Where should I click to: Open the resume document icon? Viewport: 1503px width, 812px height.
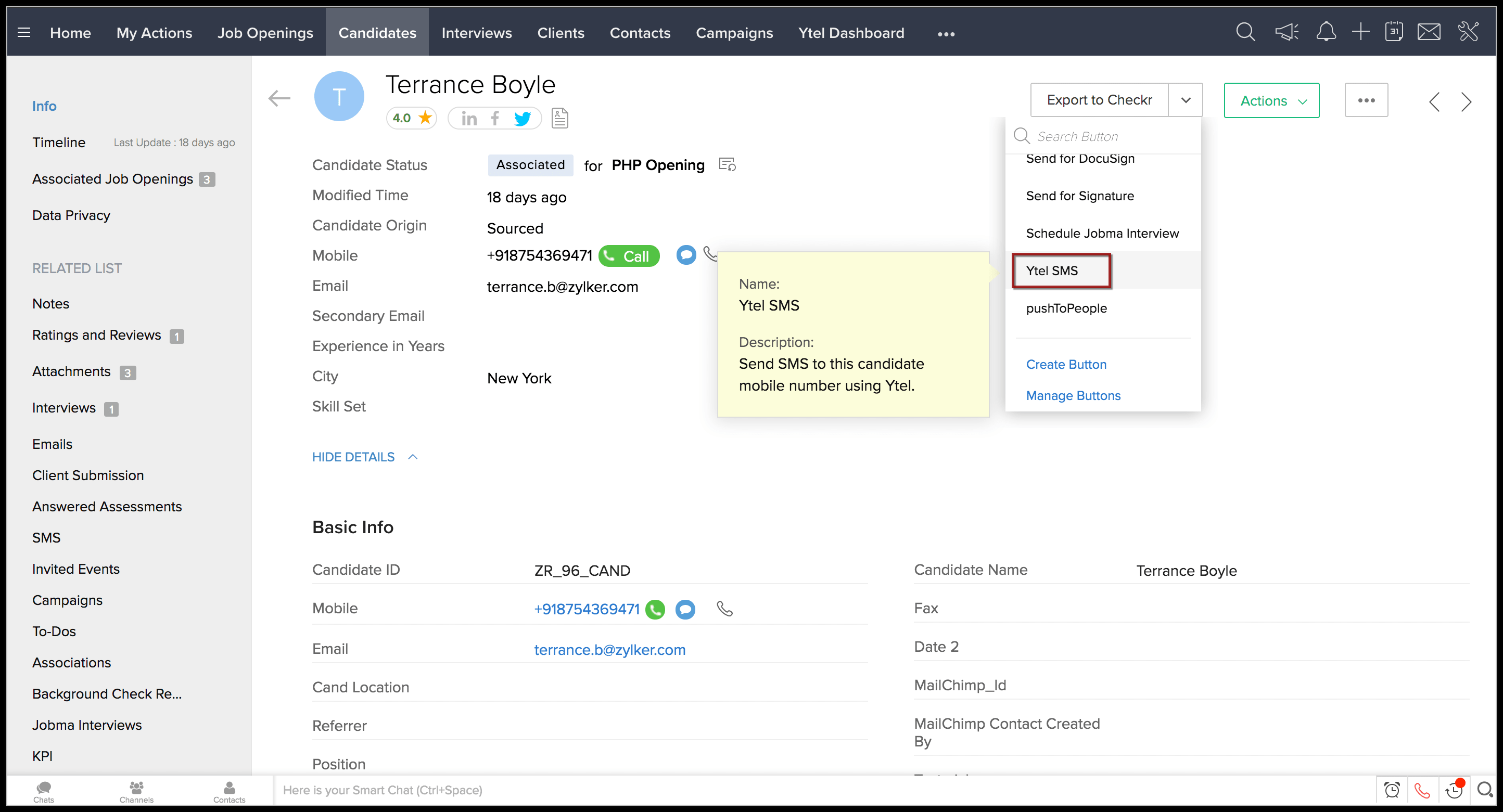tap(559, 119)
